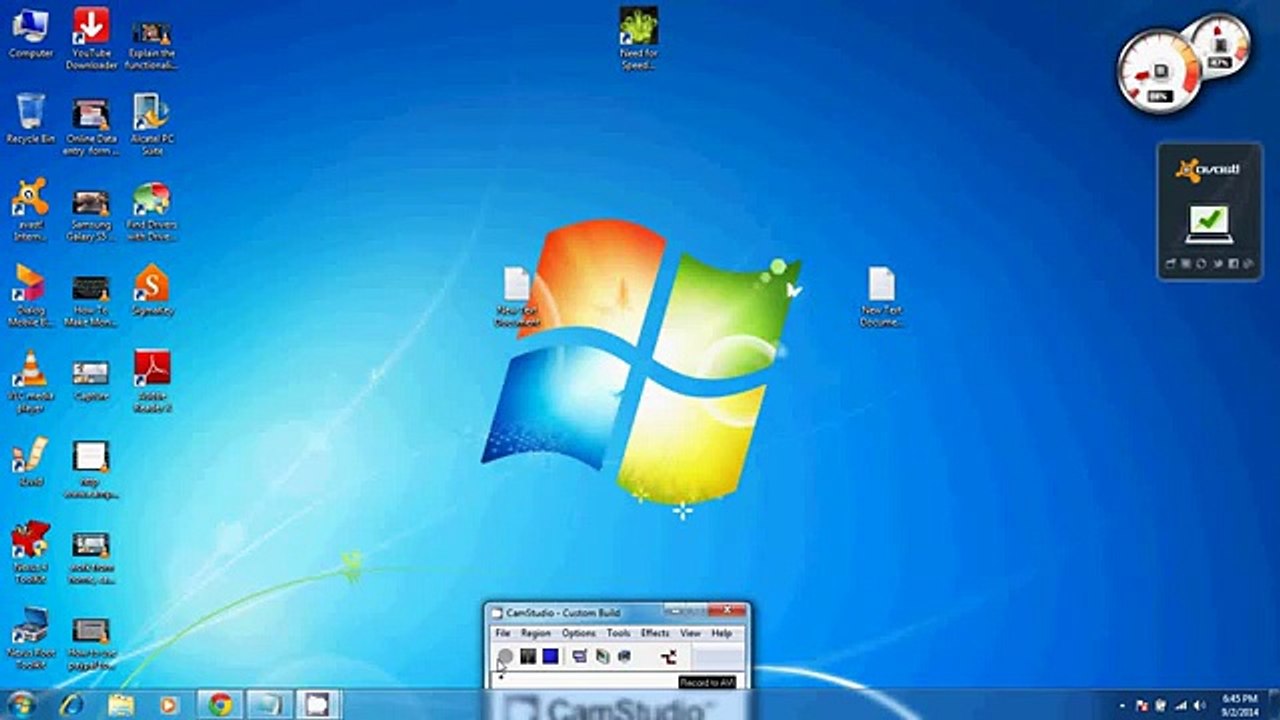1280x720 pixels.
Task: Click the taskbar clock showing 6:45 PM
Action: [x=1240, y=704]
